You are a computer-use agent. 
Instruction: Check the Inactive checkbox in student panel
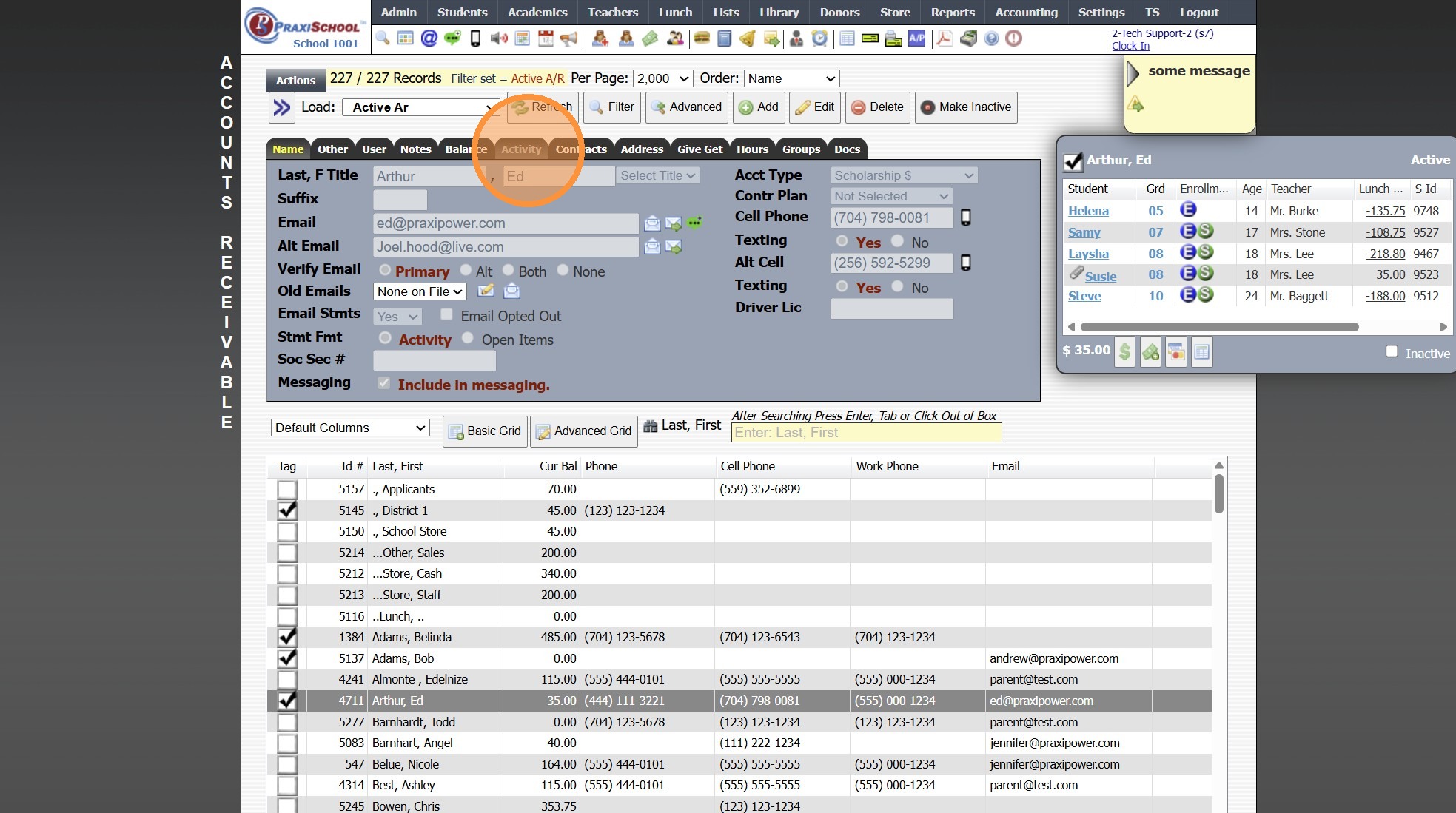point(1392,352)
